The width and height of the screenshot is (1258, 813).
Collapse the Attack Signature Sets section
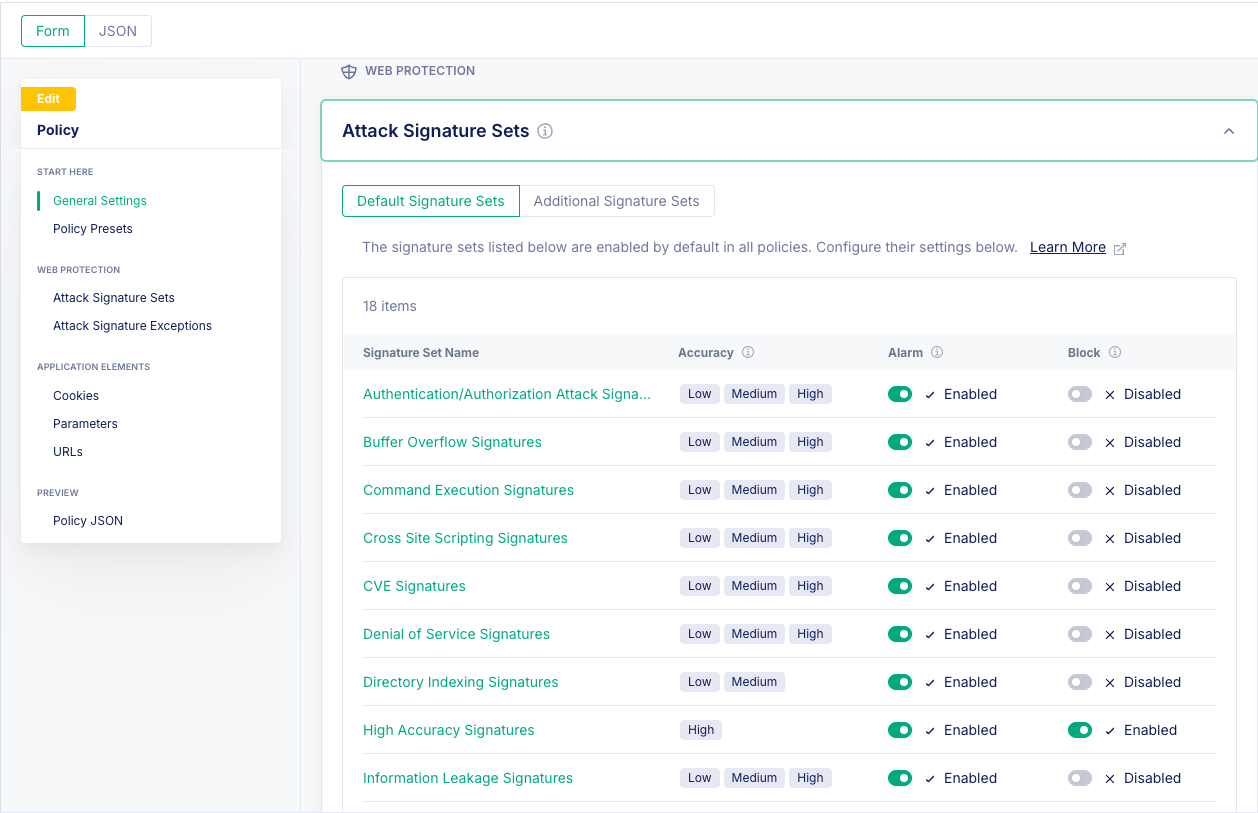(x=1228, y=130)
